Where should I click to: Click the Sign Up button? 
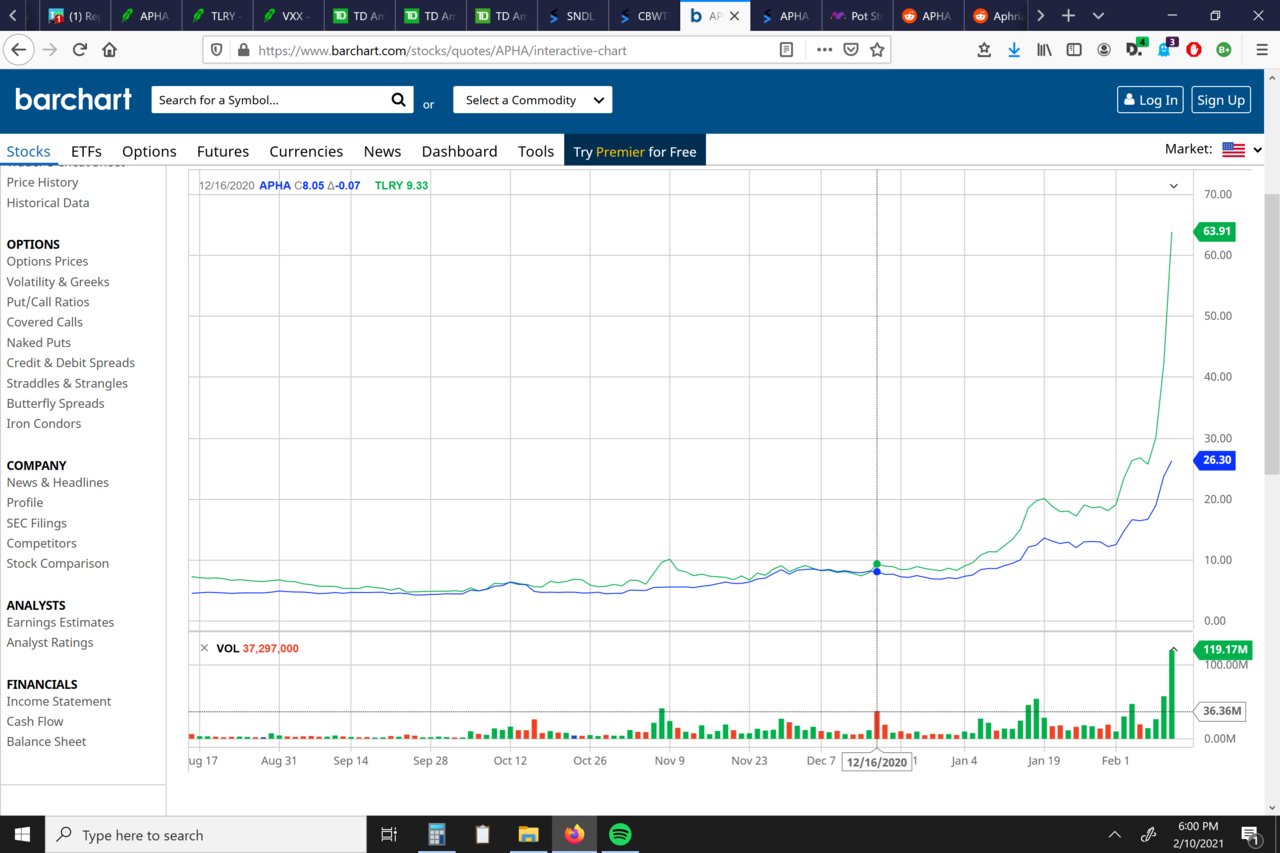1221,100
